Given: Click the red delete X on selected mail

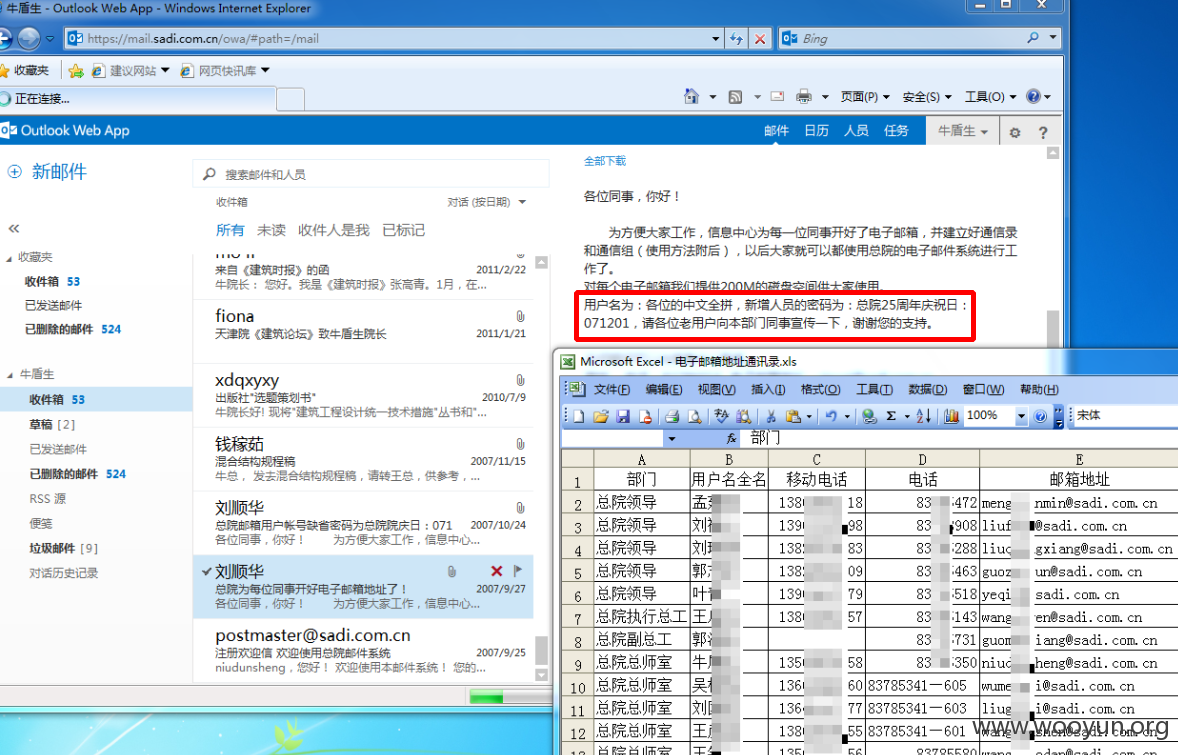Looking at the screenshot, I should pos(497,571).
